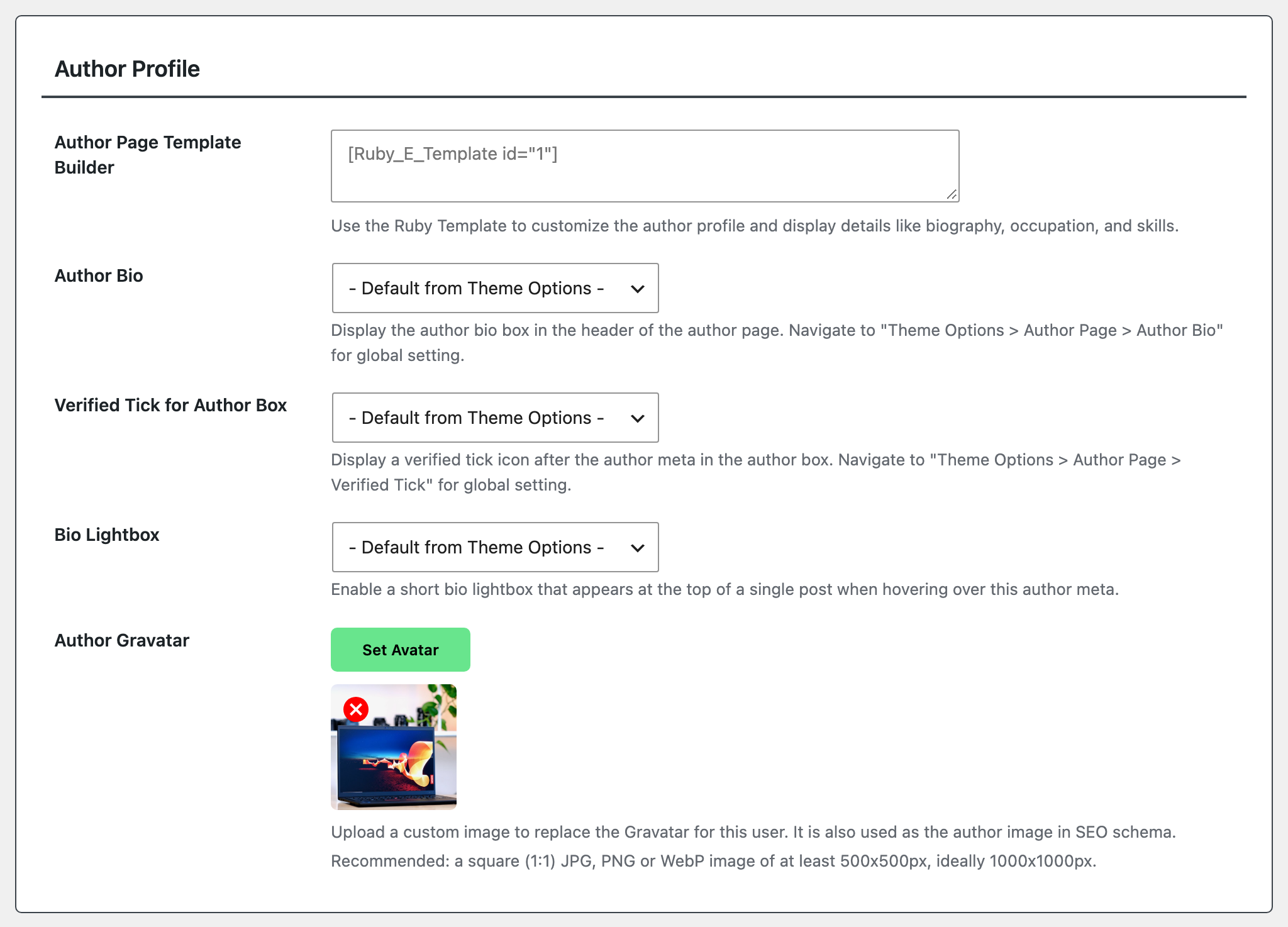Click the 'Upload a custom image' description

click(x=753, y=832)
